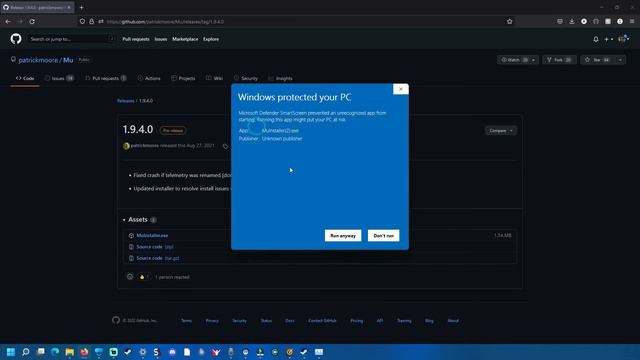Open the GitHub footer Privacy link
The height and width of the screenshot is (360, 640).
[212, 321]
